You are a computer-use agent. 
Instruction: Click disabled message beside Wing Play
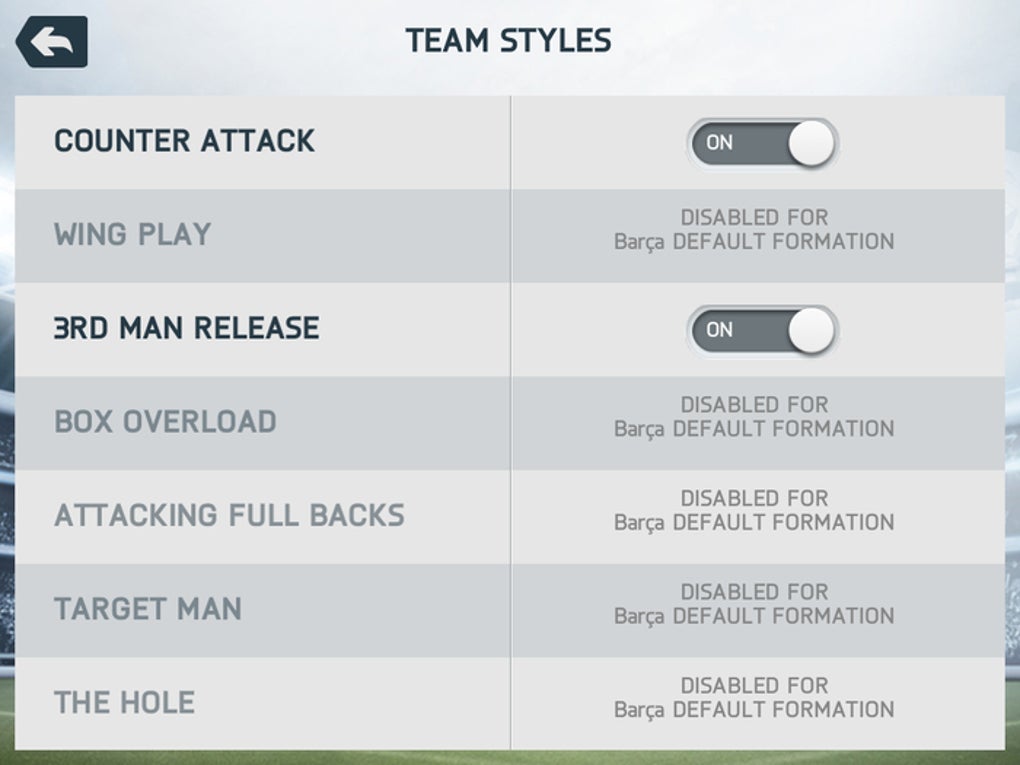[755, 230]
